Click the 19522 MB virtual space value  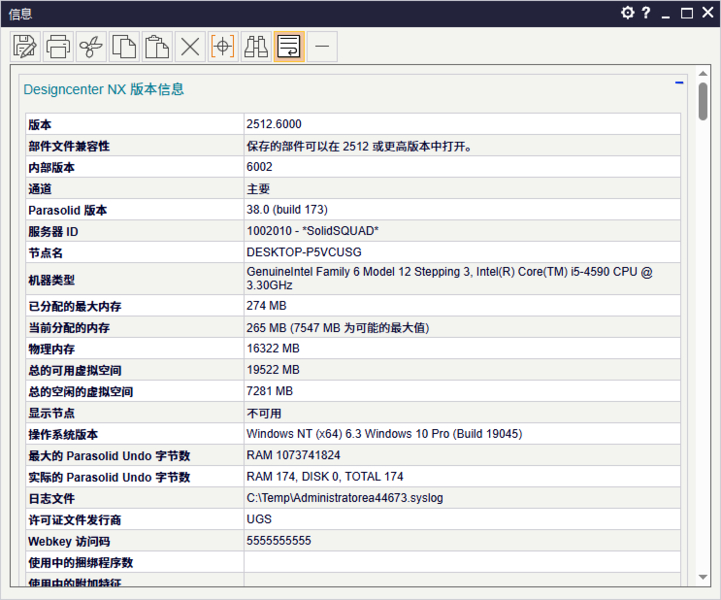click(273, 370)
